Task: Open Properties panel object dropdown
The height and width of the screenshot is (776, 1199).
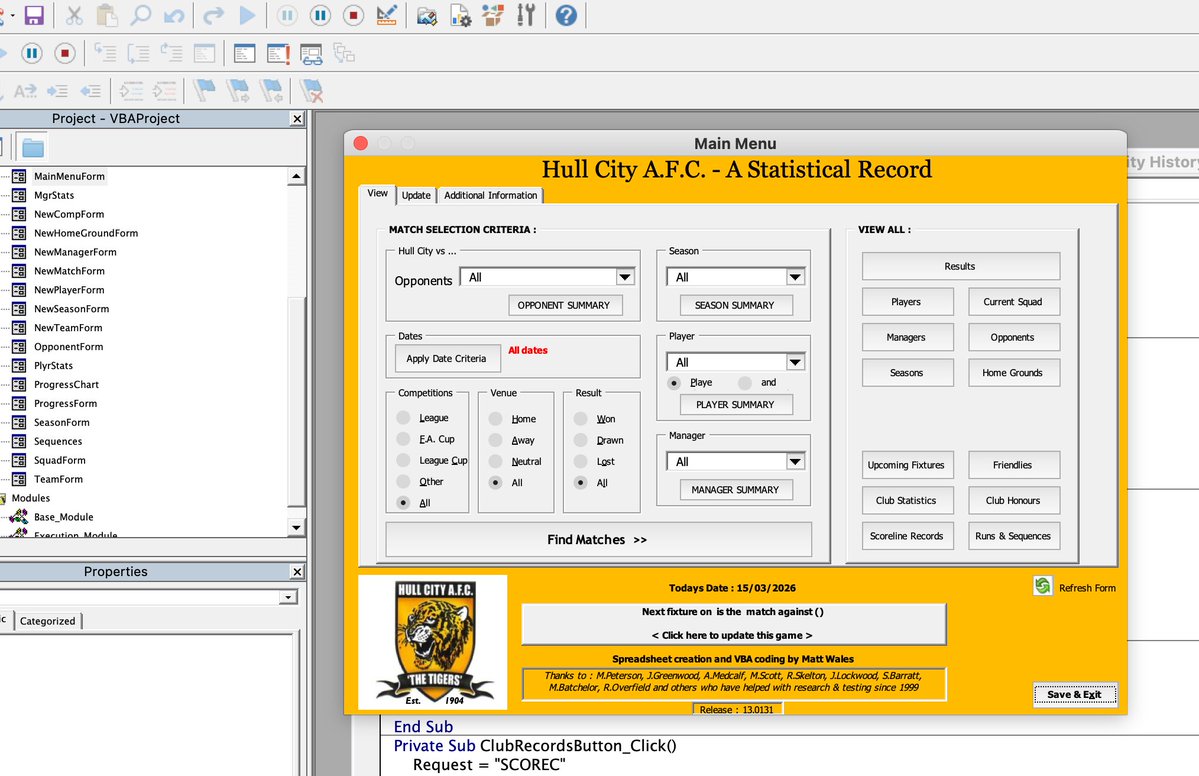Action: tap(288, 597)
